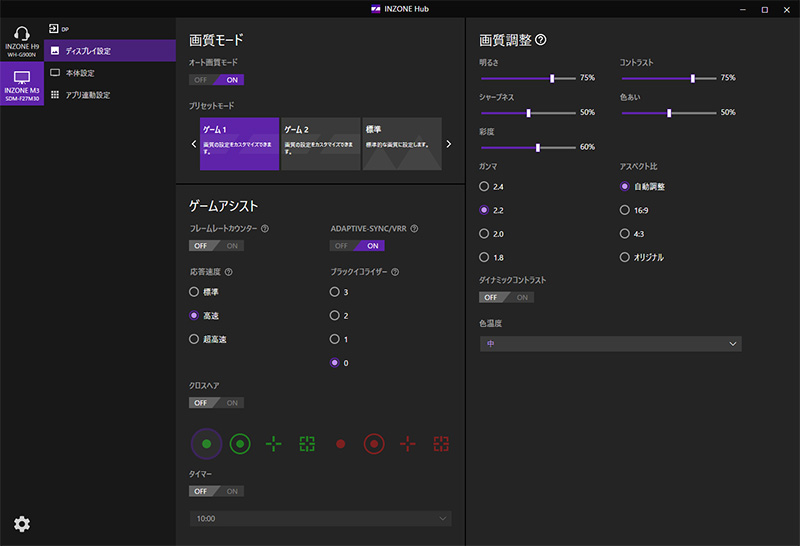This screenshot has height=546, width=800.
Task: Set response speed to 超高速
Action: coord(194,339)
